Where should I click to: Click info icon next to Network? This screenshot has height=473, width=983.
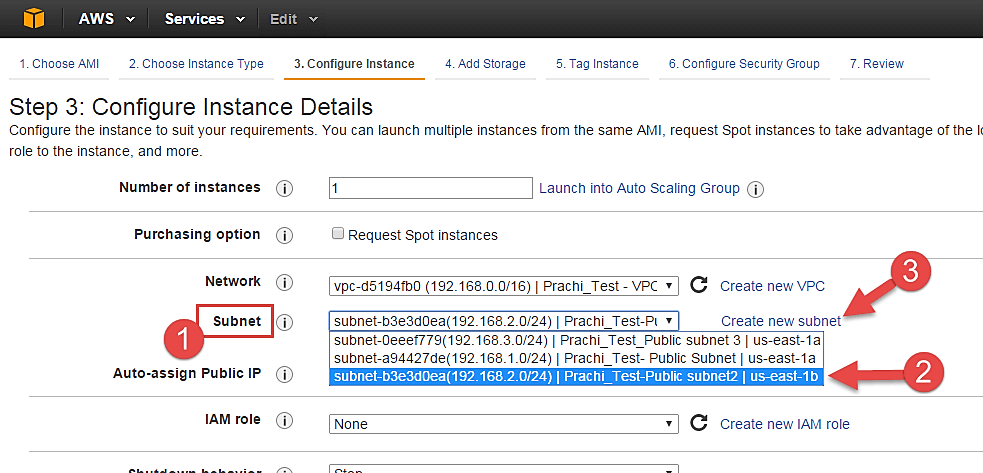[284, 283]
